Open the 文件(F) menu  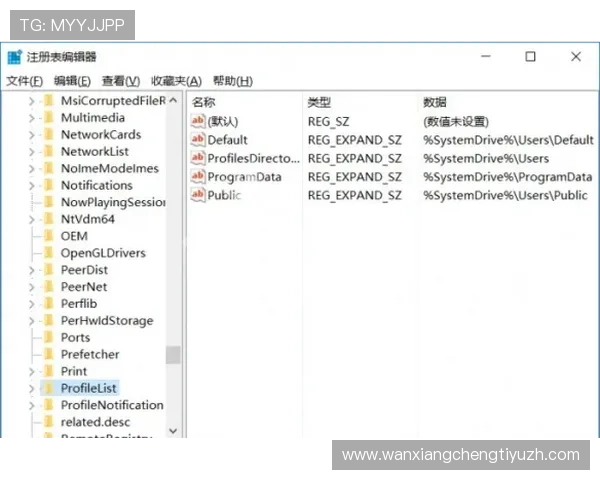pos(24,81)
